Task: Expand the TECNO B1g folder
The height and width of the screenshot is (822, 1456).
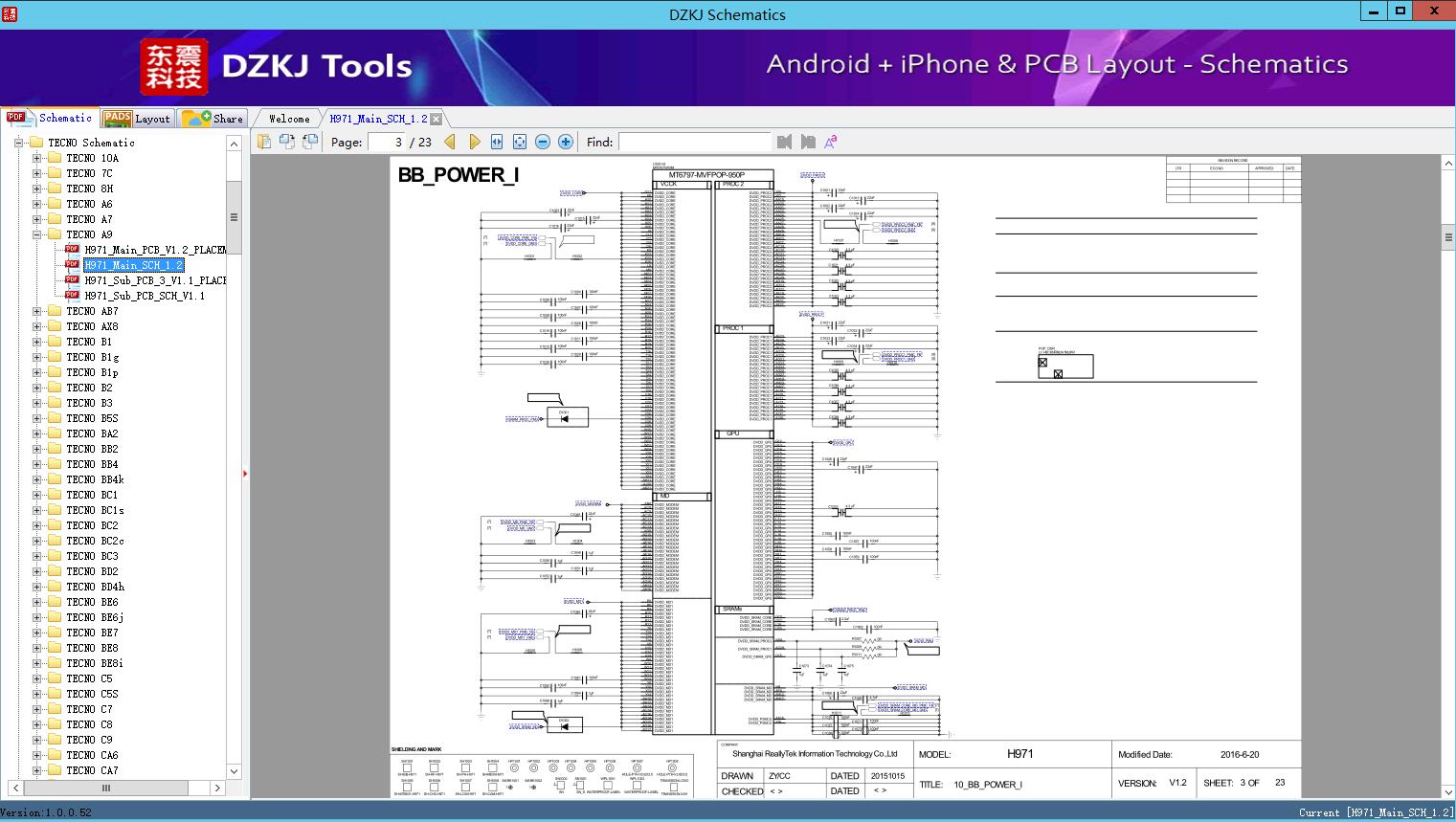Action: (36, 357)
